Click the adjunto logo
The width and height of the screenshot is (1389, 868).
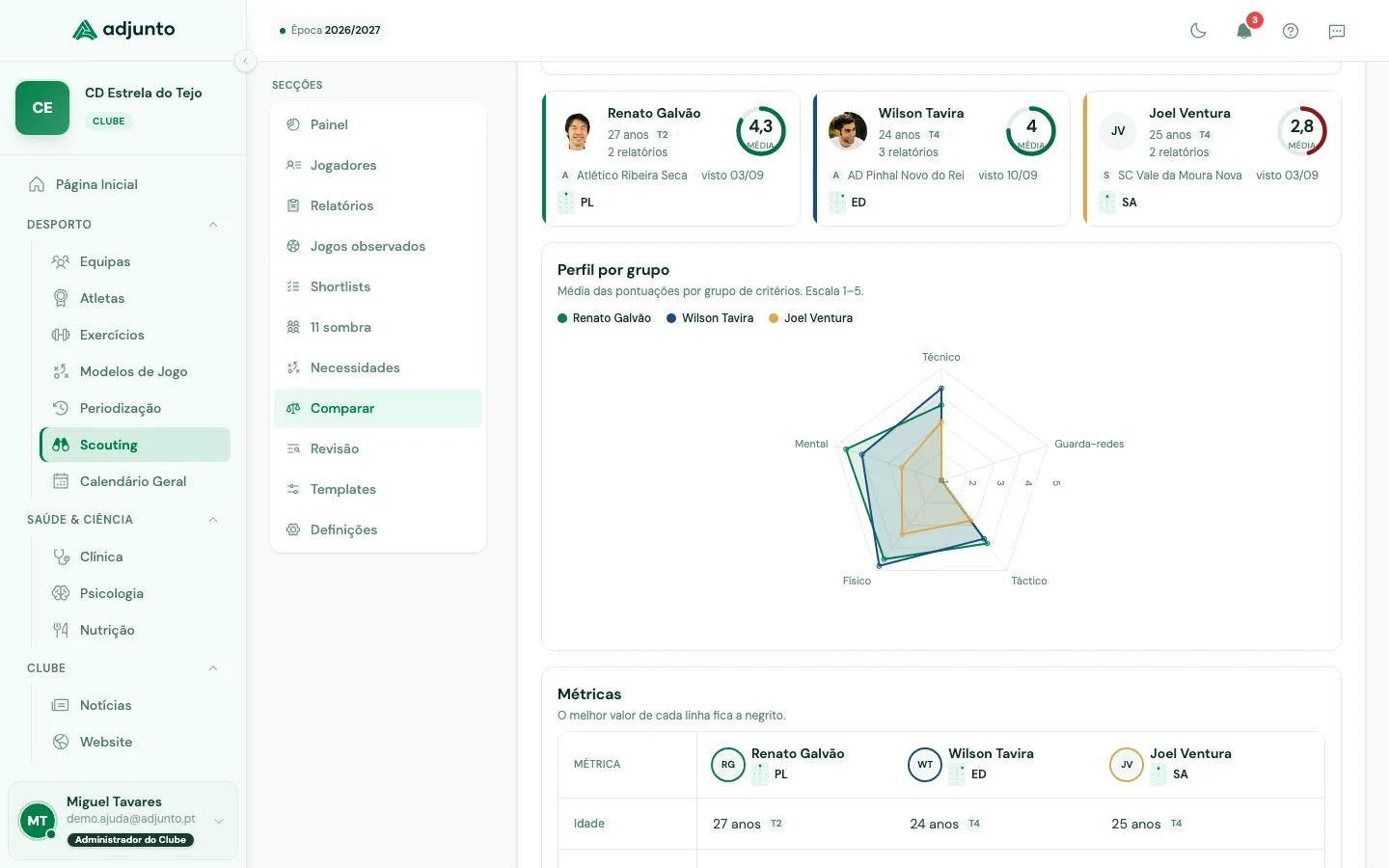point(123,30)
